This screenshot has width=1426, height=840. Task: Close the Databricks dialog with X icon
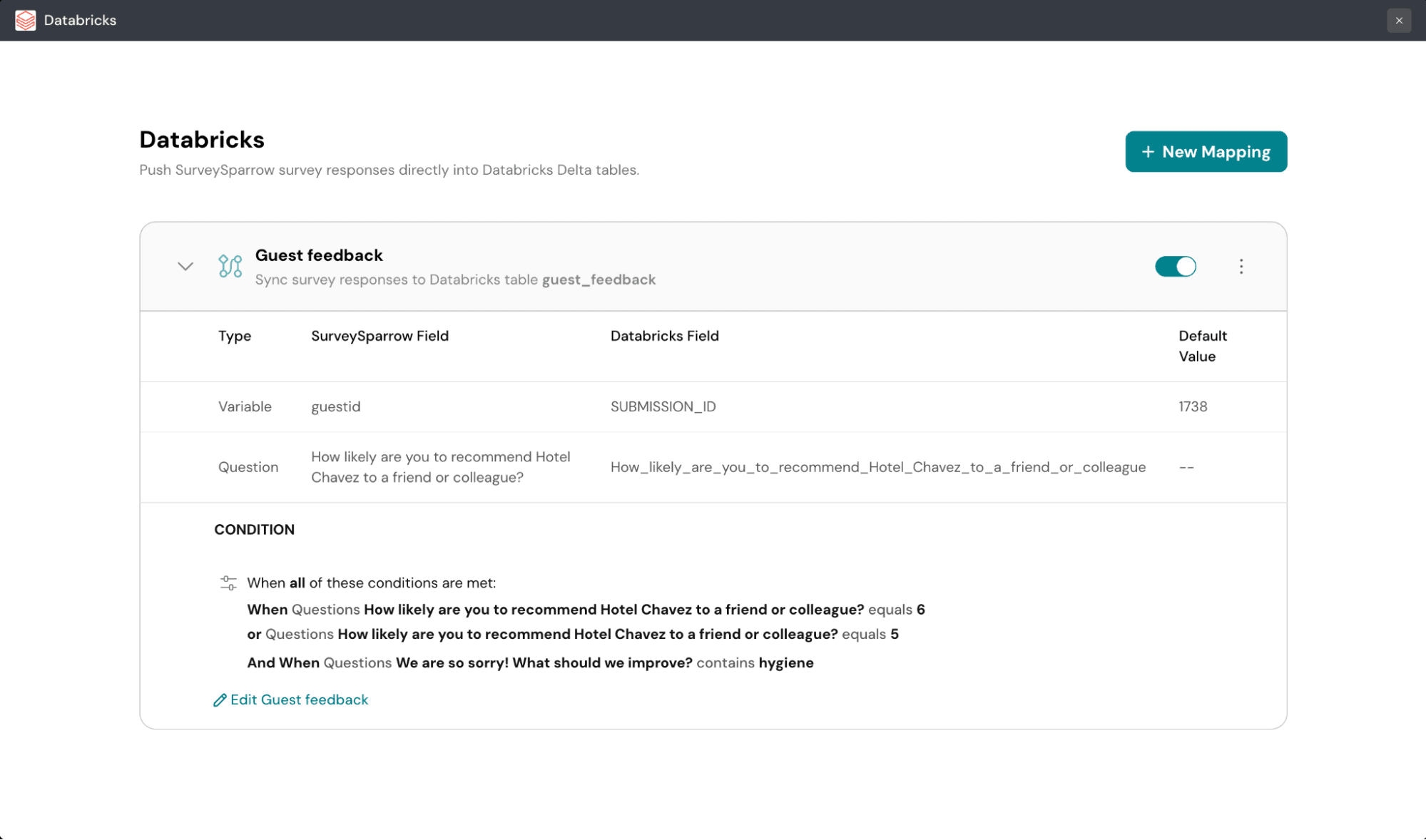(x=1398, y=20)
